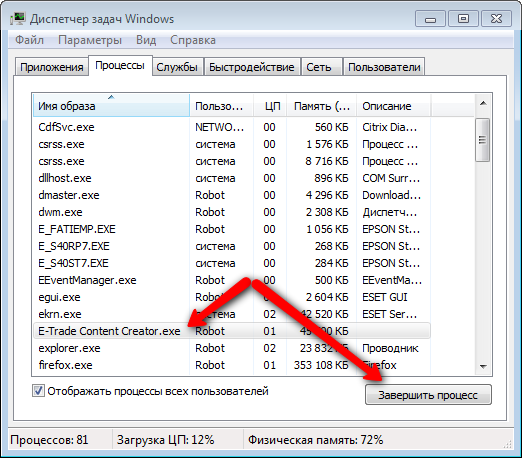
Task: Open the 'Справка' menu
Action: pyautogui.click(x=193, y=40)
